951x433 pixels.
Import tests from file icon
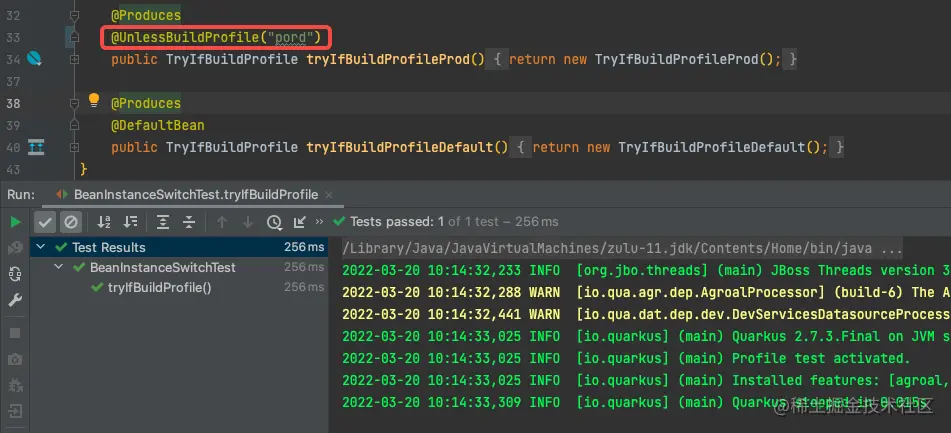pyautogui.click(x=300, y=223)
